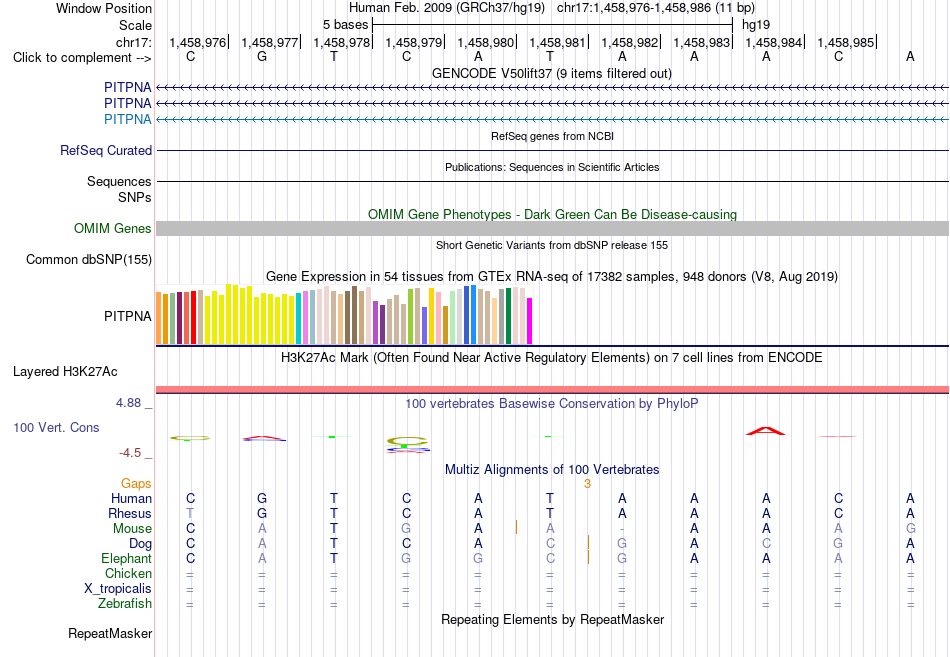Viewport: 950px width, 657px height.
Task: Click the 'Common dbSNP(155)' track label
Action: tap(88, 259)
